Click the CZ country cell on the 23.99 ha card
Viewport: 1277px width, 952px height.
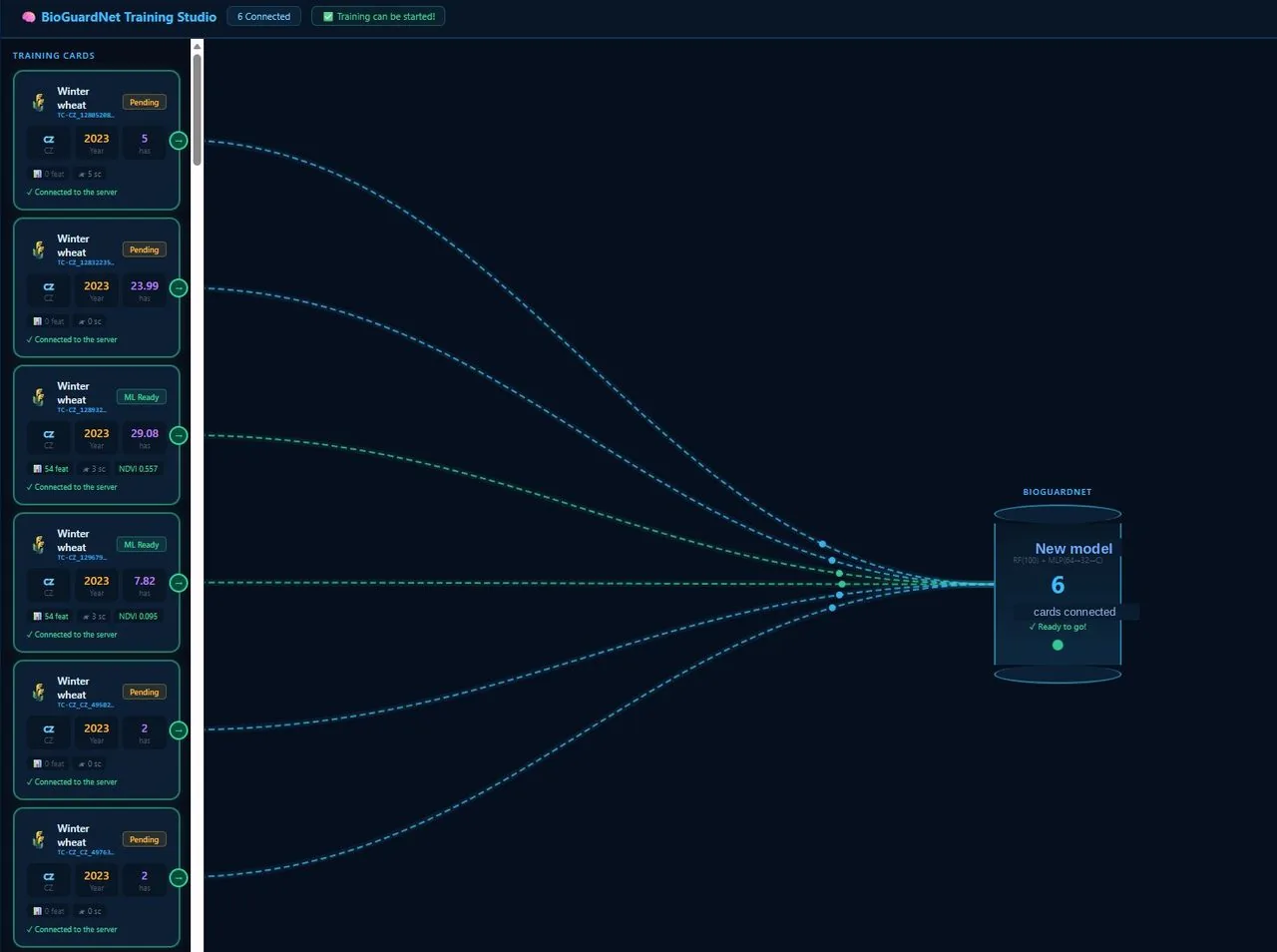point(49,289)
